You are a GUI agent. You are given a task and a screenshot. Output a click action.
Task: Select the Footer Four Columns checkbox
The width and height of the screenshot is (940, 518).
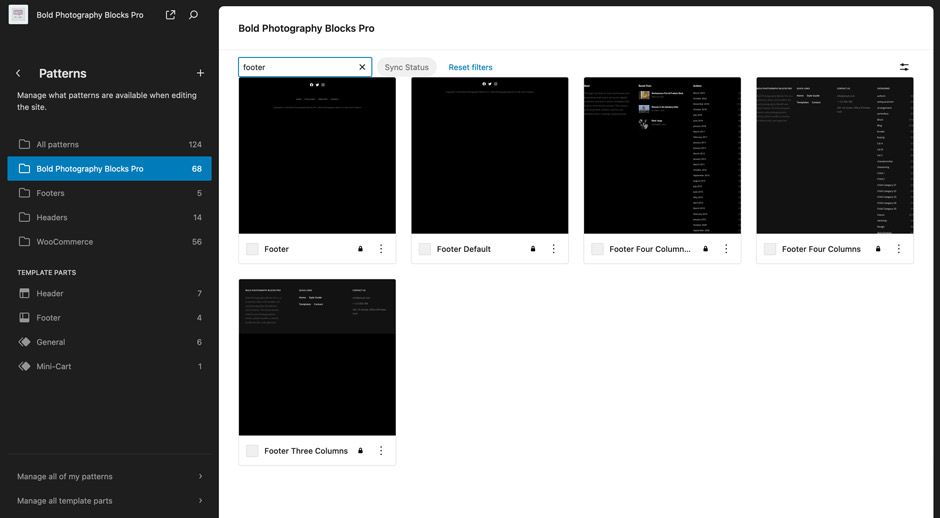pos(770,249)
